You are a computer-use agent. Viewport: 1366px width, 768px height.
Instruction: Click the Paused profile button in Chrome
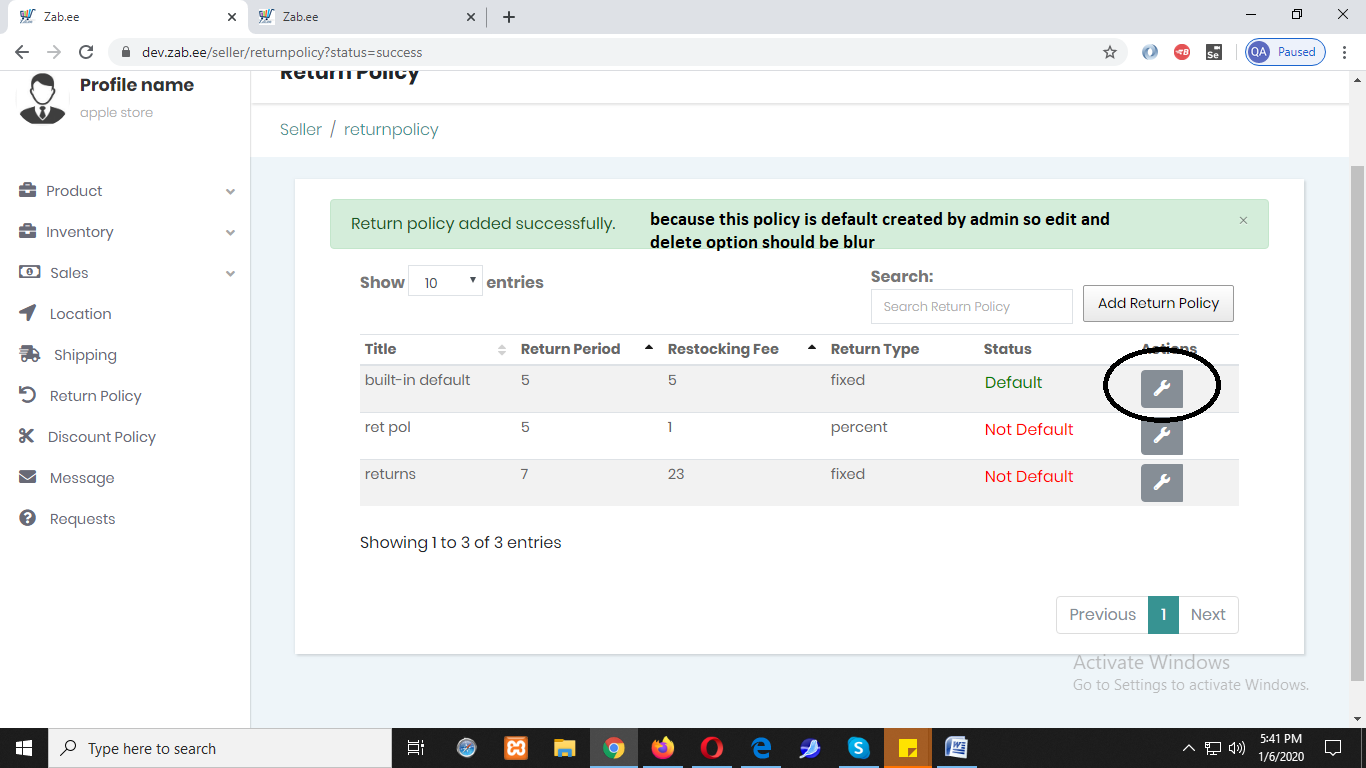pyautogui.click(x=1285, y=52)
